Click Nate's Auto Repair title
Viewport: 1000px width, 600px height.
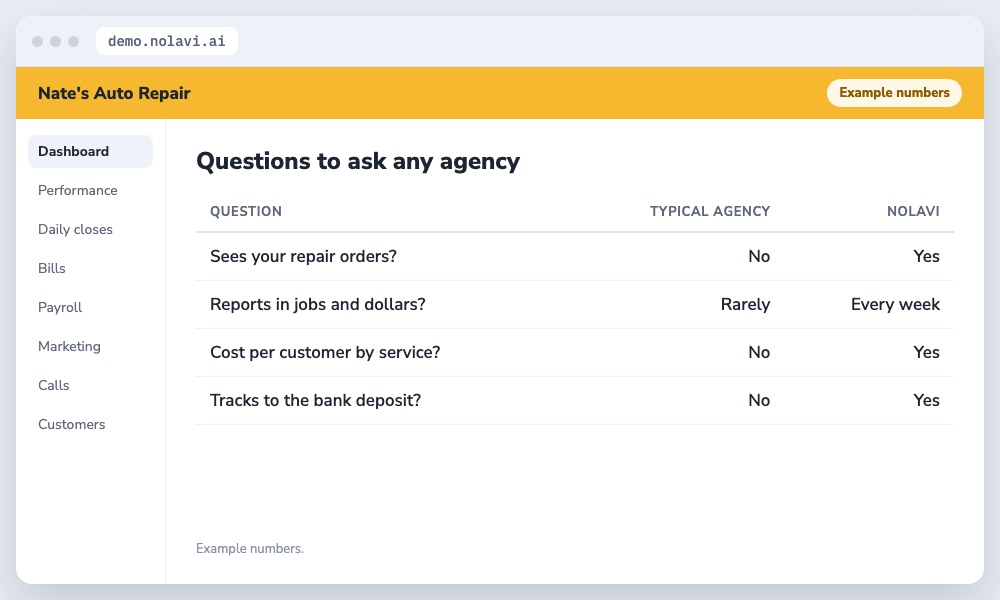click(114, 93)
